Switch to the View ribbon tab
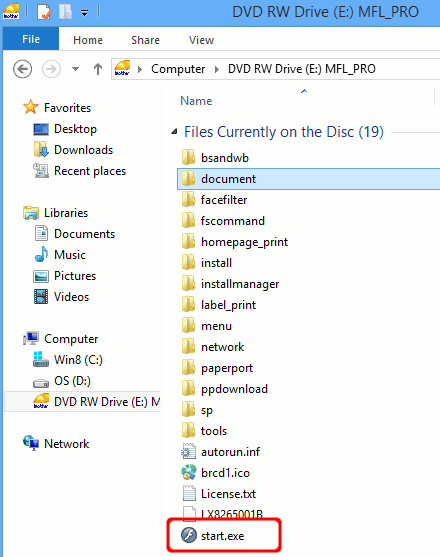This screenshot has height=557, width=440. [201, 40]
